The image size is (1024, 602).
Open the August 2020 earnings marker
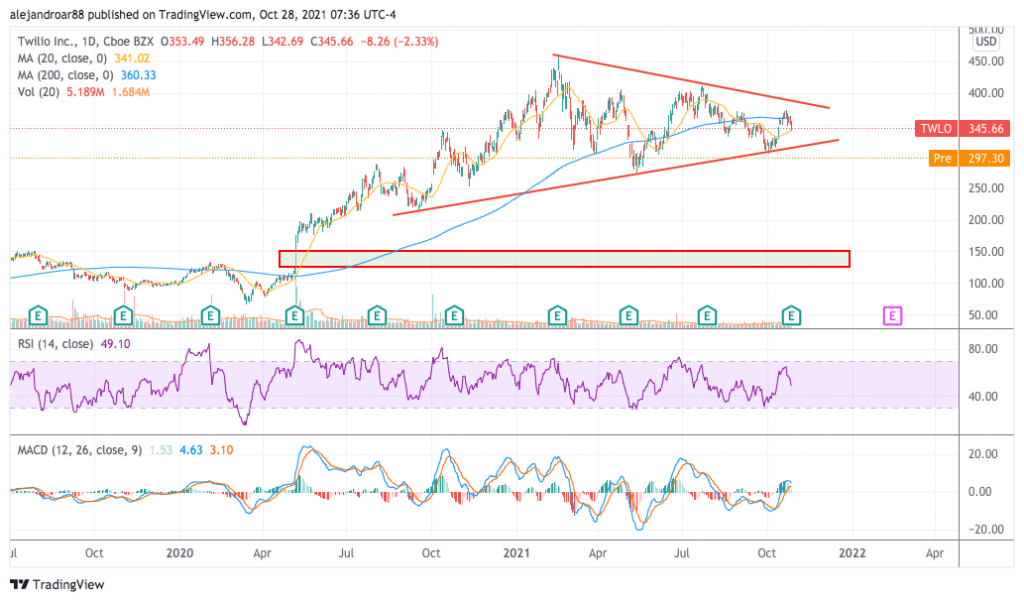tap(377, 316)
